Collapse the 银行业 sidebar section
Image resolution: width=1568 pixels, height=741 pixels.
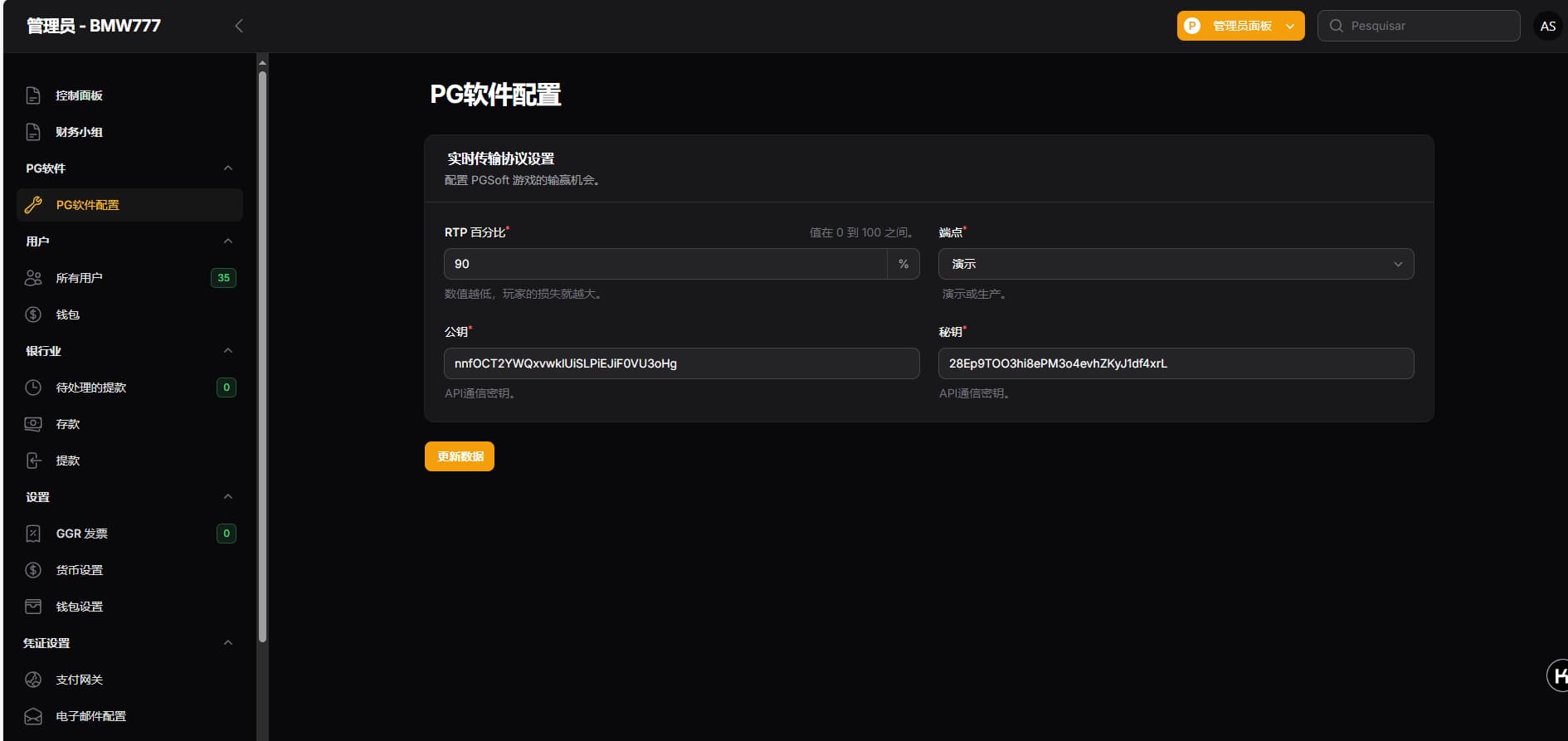click(228, 351)
